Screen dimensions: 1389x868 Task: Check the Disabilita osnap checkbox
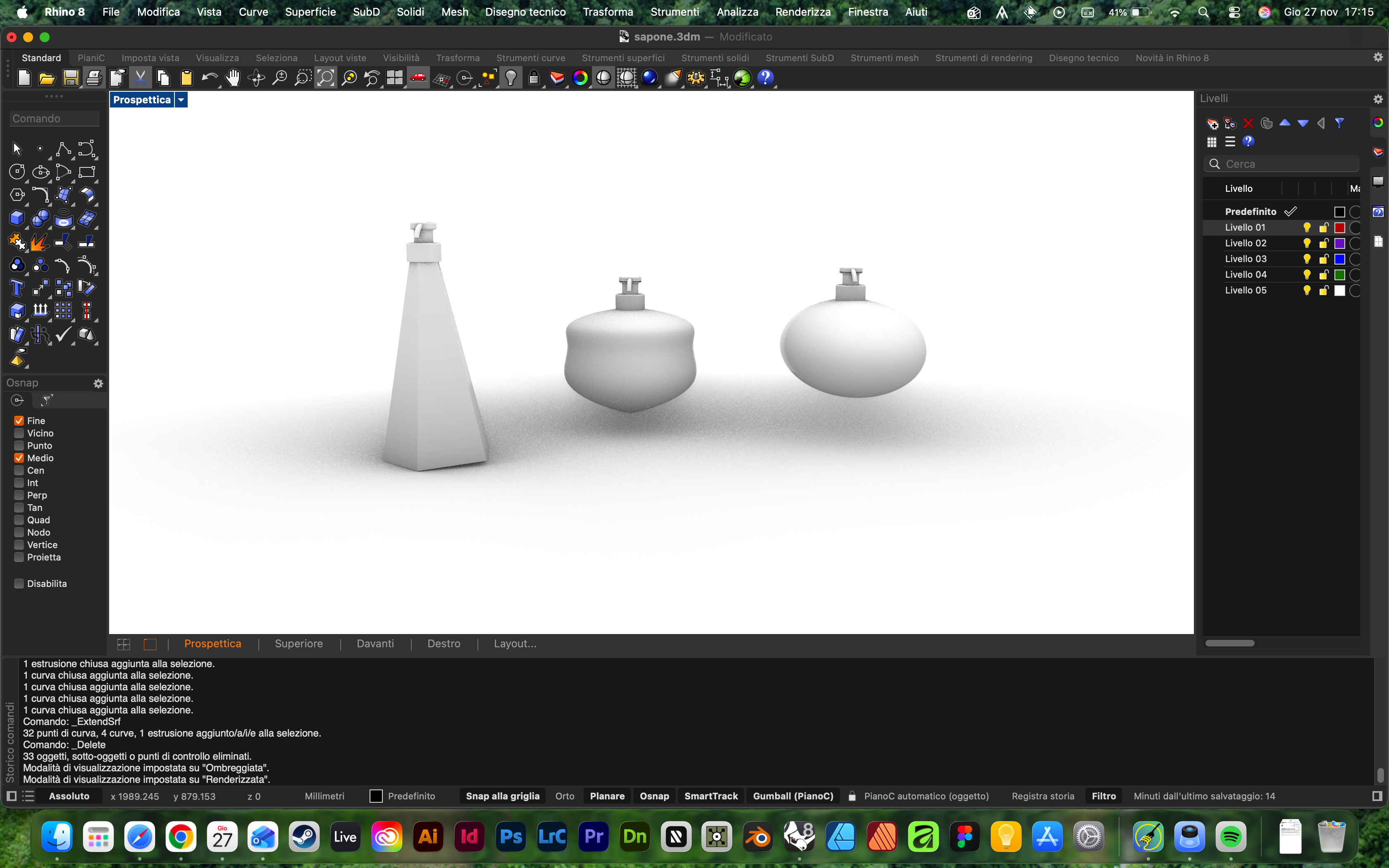coord(19,584)
